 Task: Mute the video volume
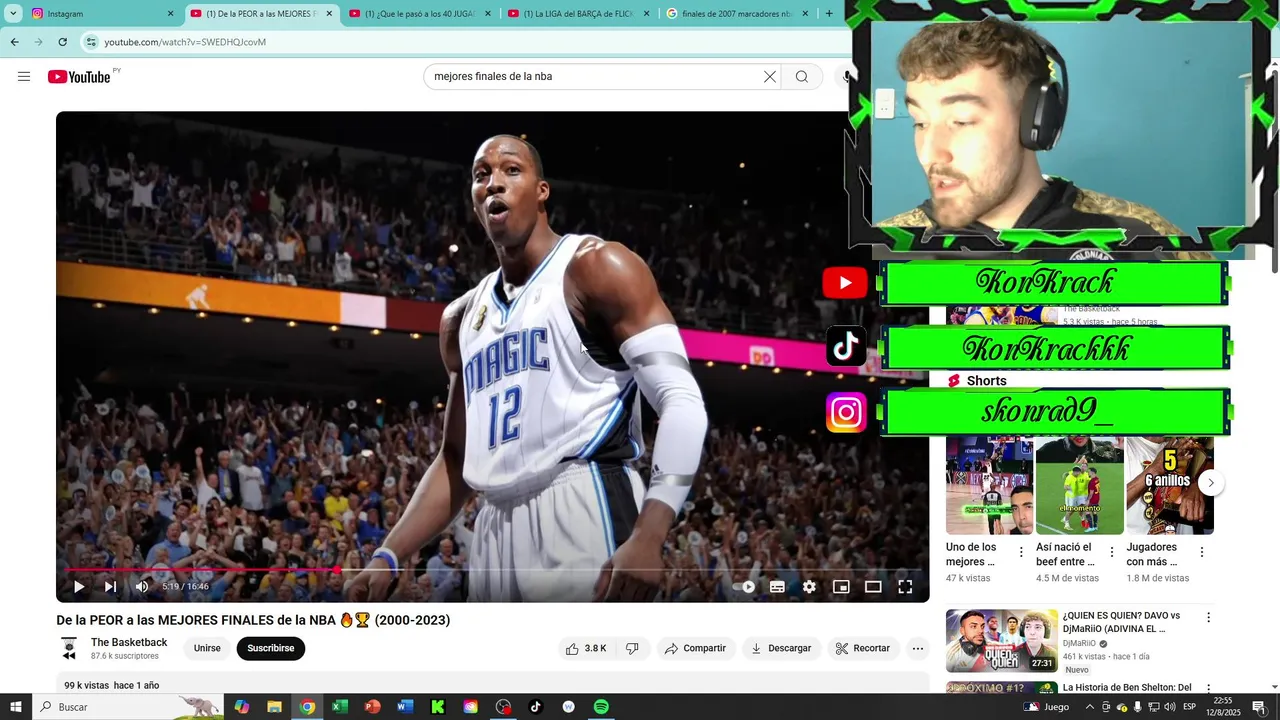click(142, 587)
